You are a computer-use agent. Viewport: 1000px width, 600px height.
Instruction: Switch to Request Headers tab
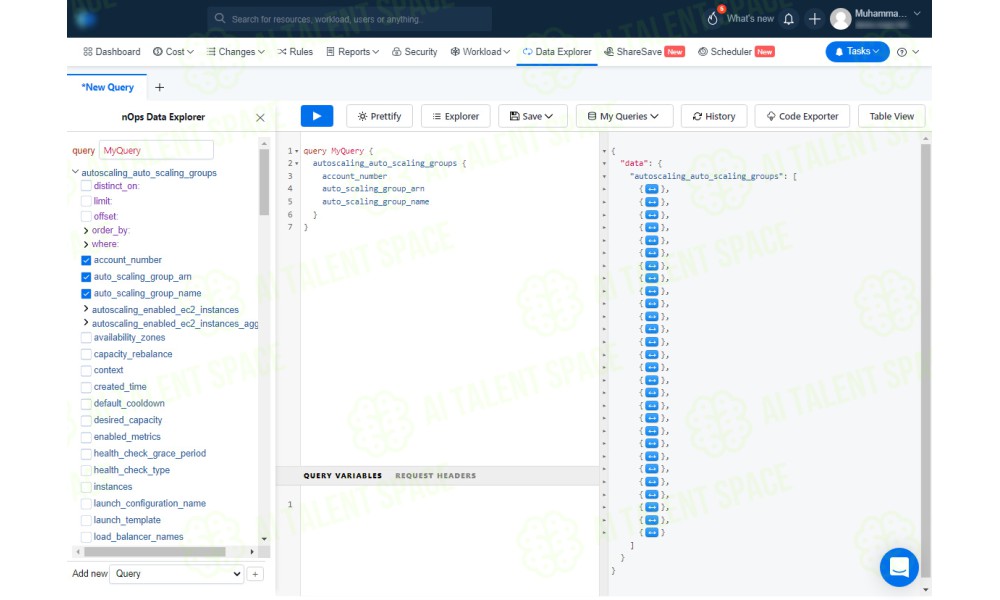[x=436, y=476]
